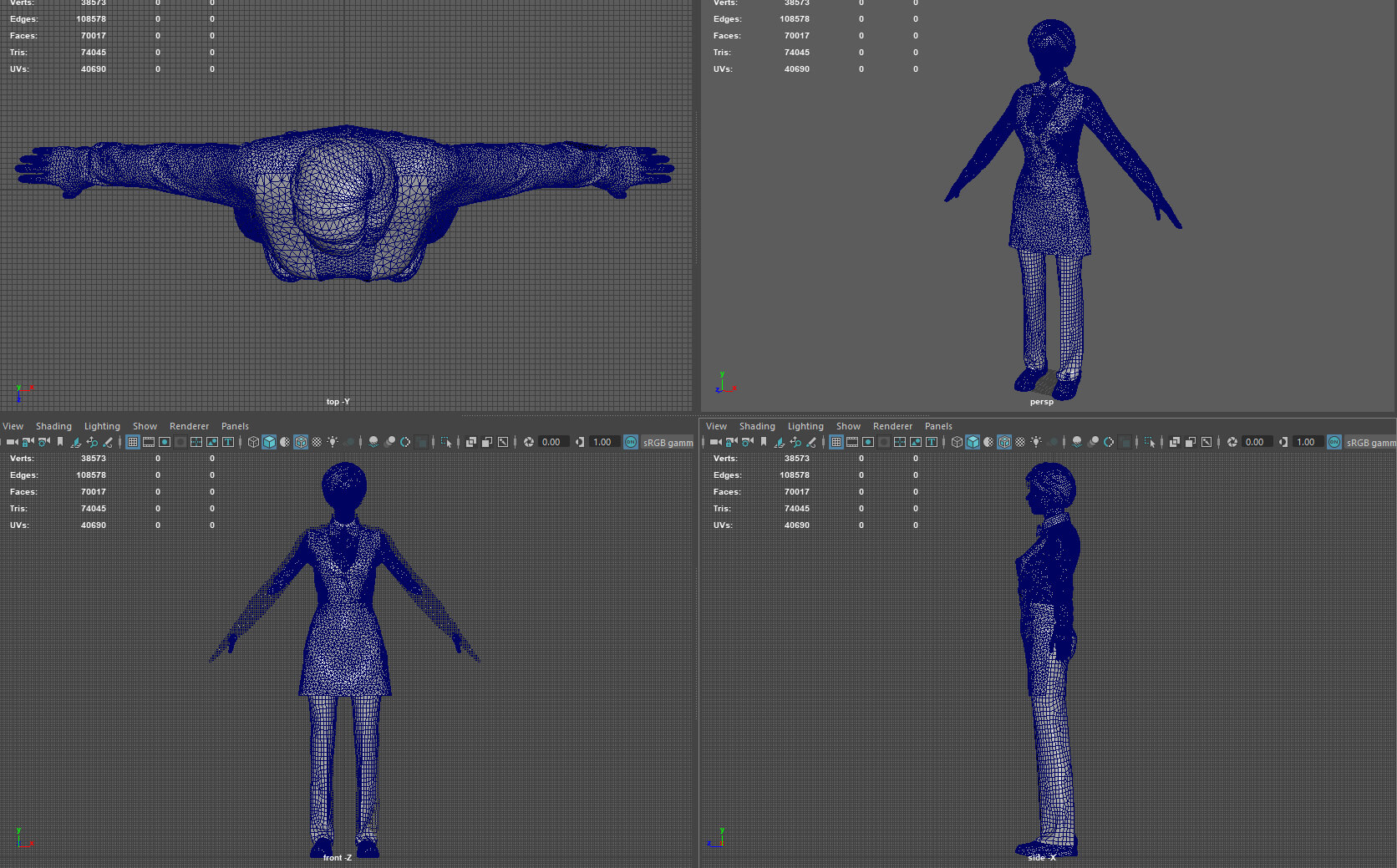Toggle color management ON button in front panel
Screen dimensions: 1397x868
(631, 442)
